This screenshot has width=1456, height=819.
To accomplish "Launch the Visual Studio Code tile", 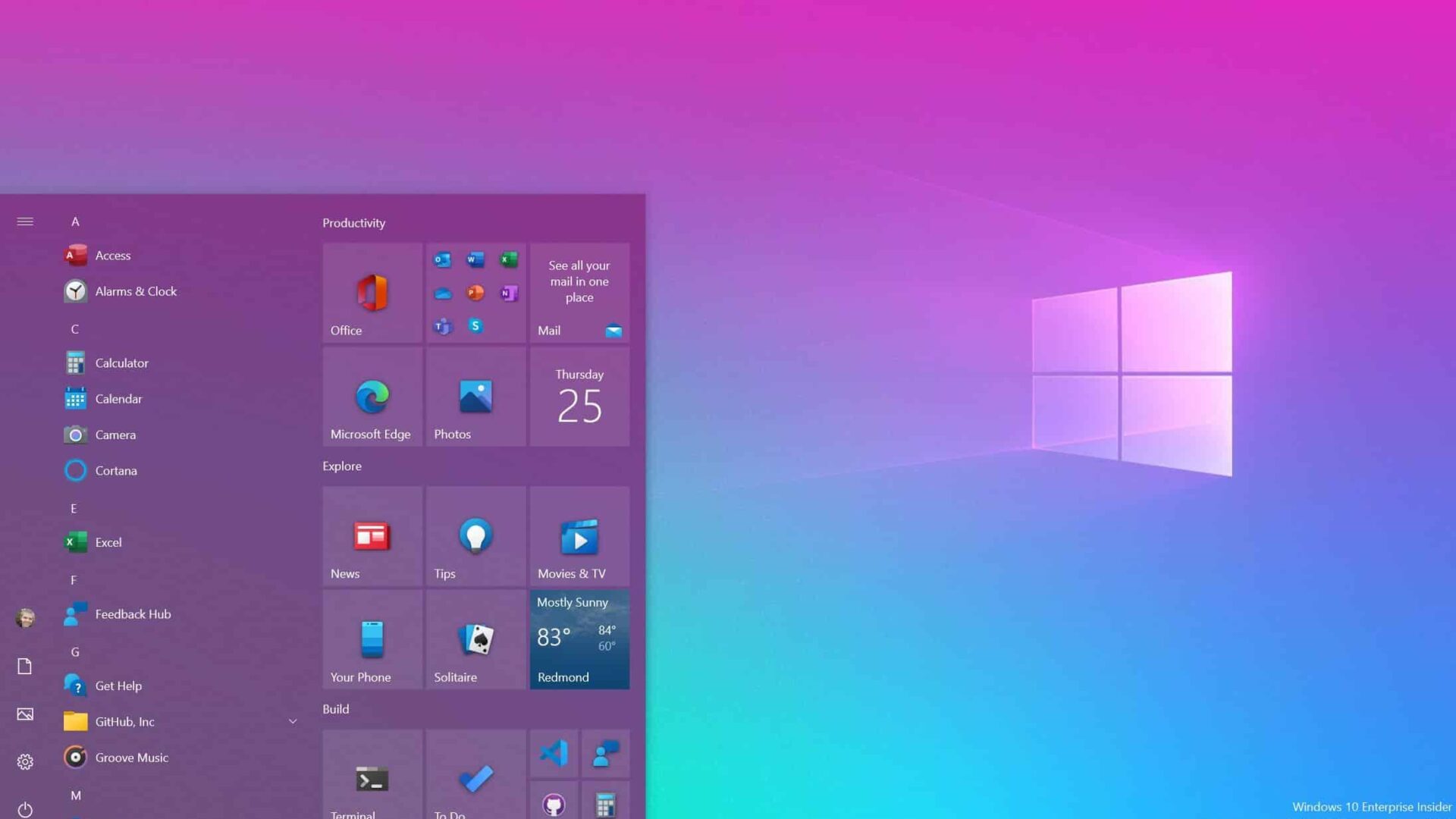I will tap(554, 754).
